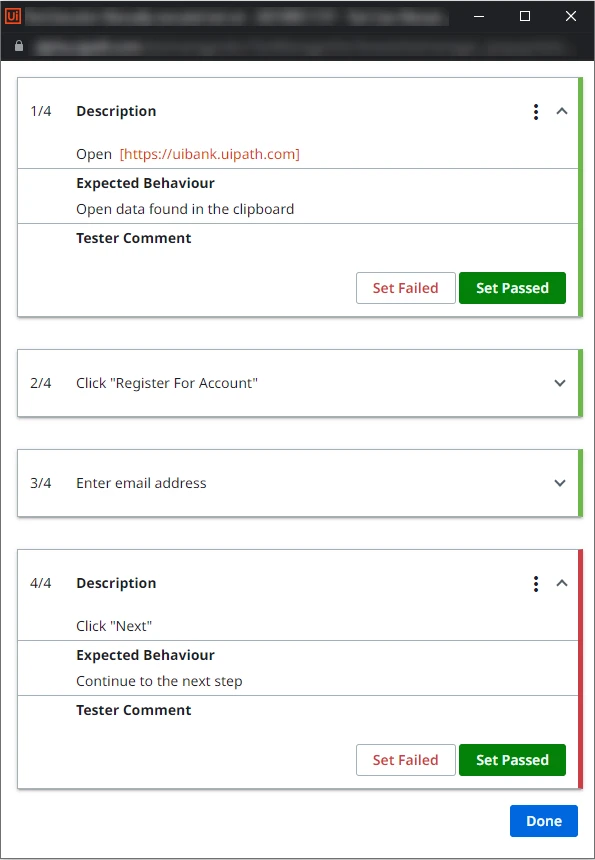The width and height of the screenshot is (595, 860).
Task: Click the padlock icon in address bar
Action: [19, 46]
